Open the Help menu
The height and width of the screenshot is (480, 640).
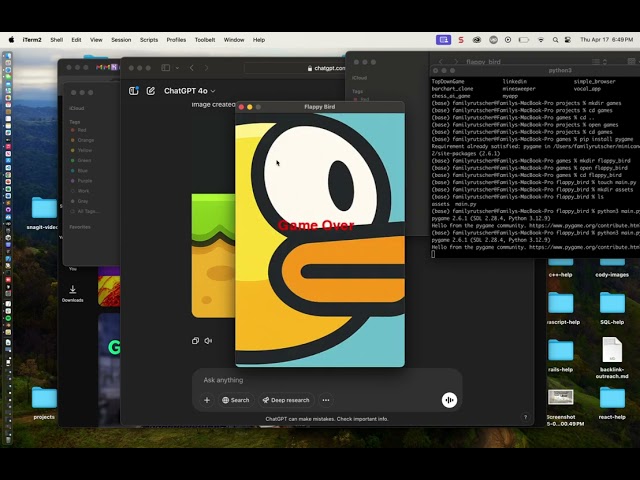tap(259, 40)
